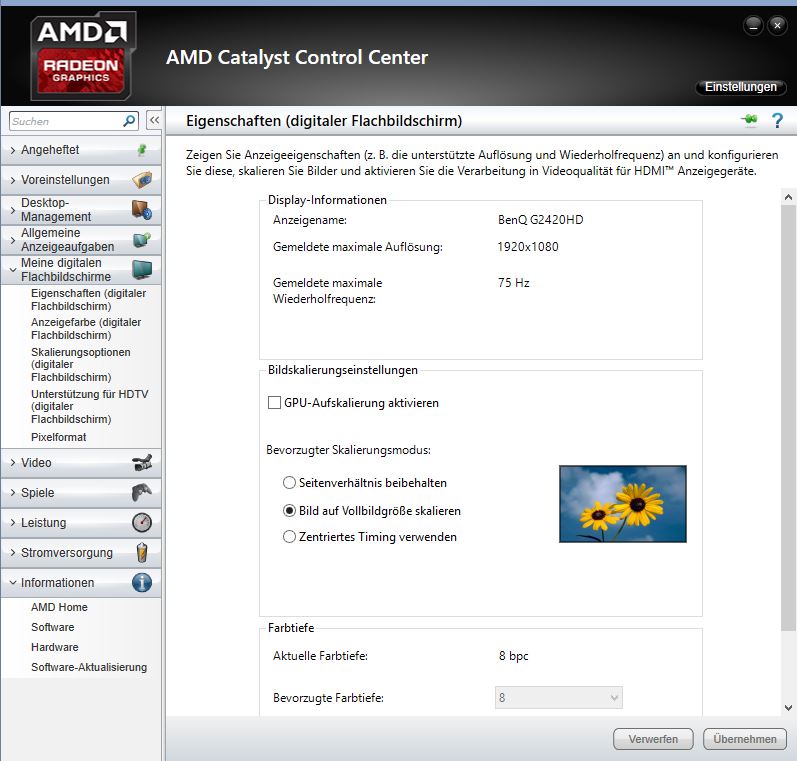
Task: Click the scroll down arrow
Action: pos(788,708)
